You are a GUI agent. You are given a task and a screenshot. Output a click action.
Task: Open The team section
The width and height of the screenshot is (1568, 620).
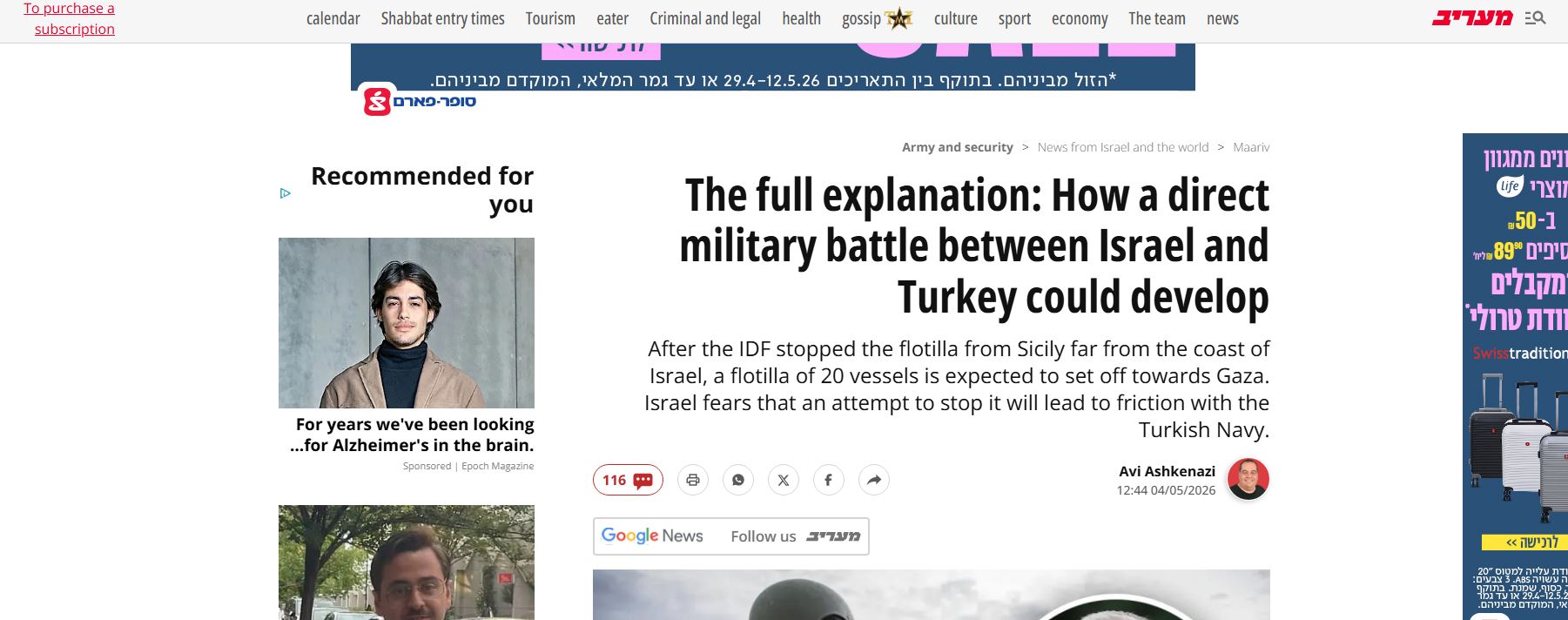[x=1157, y=18]
